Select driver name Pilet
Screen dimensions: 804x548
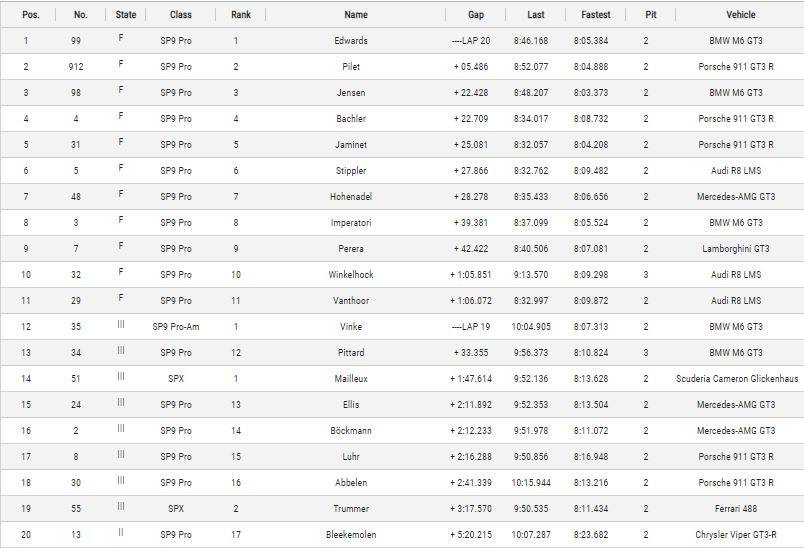pyautogui.click(x=350, y=67)
